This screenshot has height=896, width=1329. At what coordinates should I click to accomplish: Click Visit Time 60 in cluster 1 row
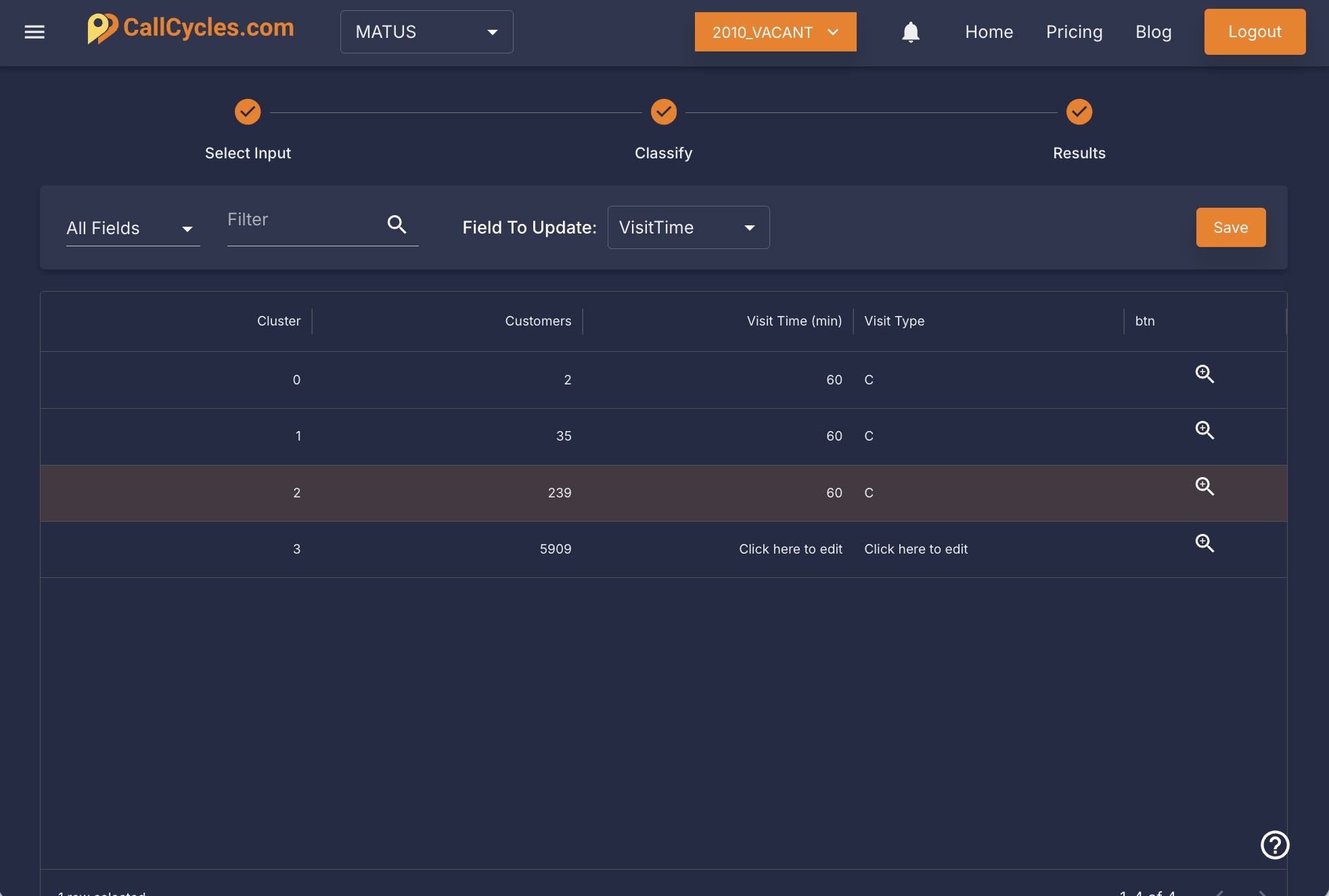pyautogui.click(x=834, y=436)
